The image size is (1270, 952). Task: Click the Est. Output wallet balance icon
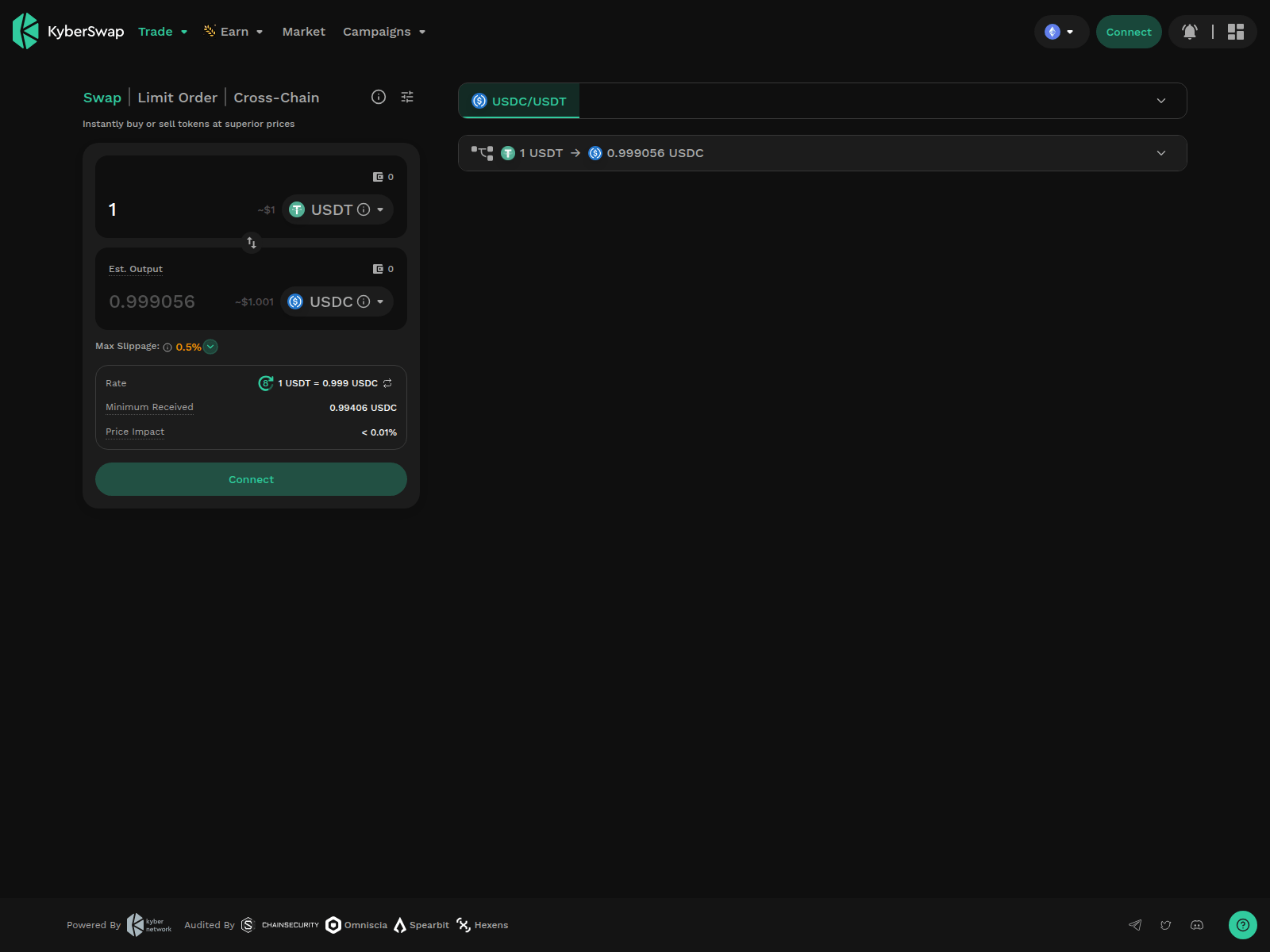point(379,269)
